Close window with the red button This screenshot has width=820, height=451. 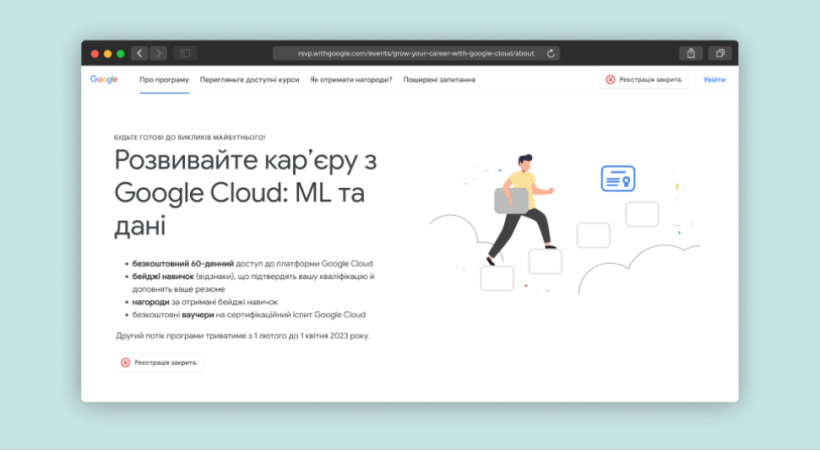95,54
